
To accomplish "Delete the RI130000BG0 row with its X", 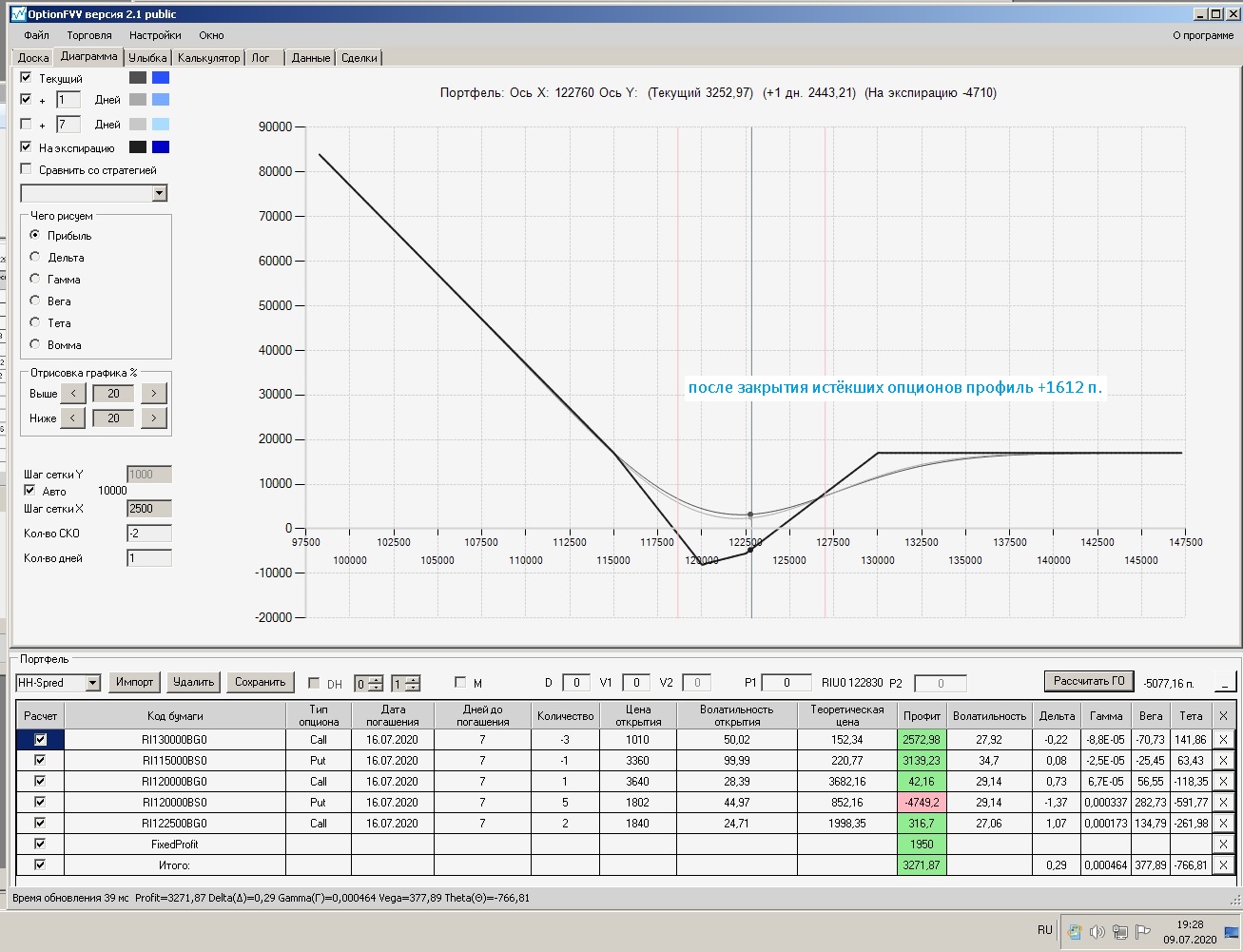I will [1223, 739].
